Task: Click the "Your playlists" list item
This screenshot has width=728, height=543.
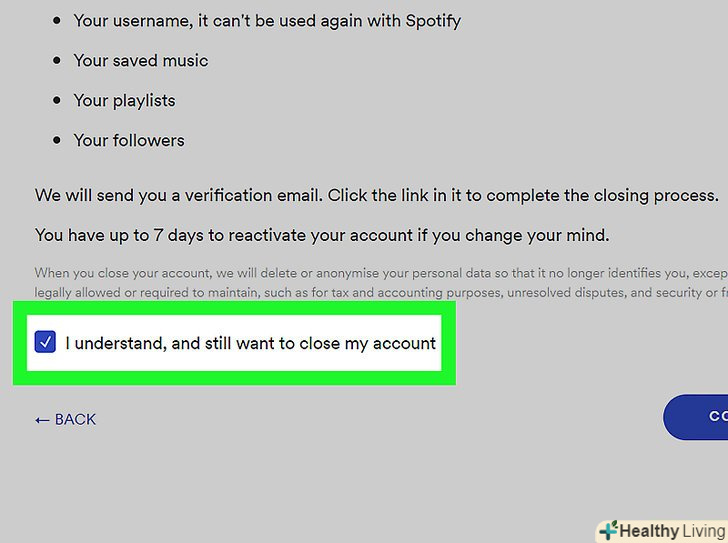Action: point(124,100)
